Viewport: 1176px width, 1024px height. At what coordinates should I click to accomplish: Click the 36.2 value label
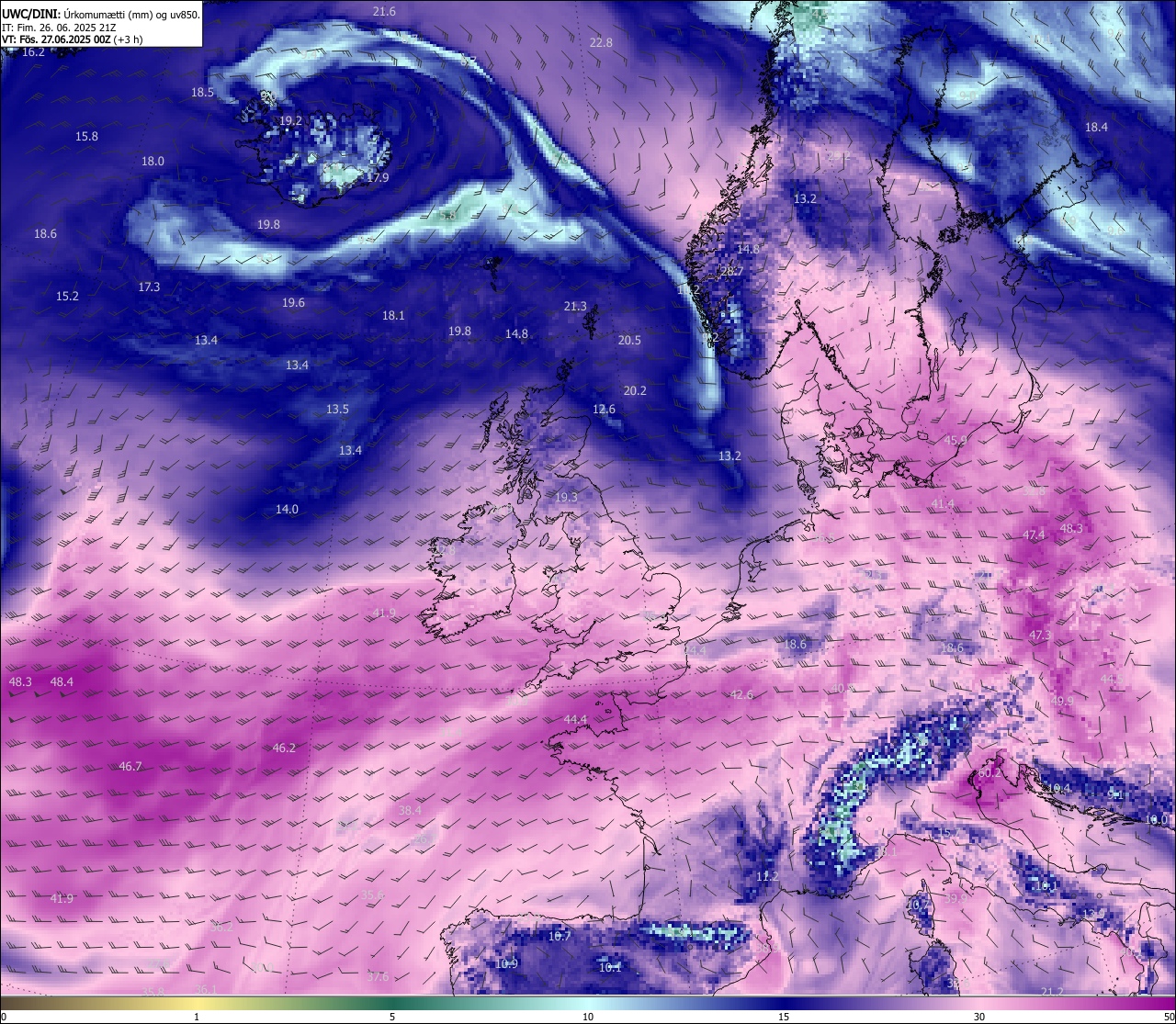tap(221, 928)
